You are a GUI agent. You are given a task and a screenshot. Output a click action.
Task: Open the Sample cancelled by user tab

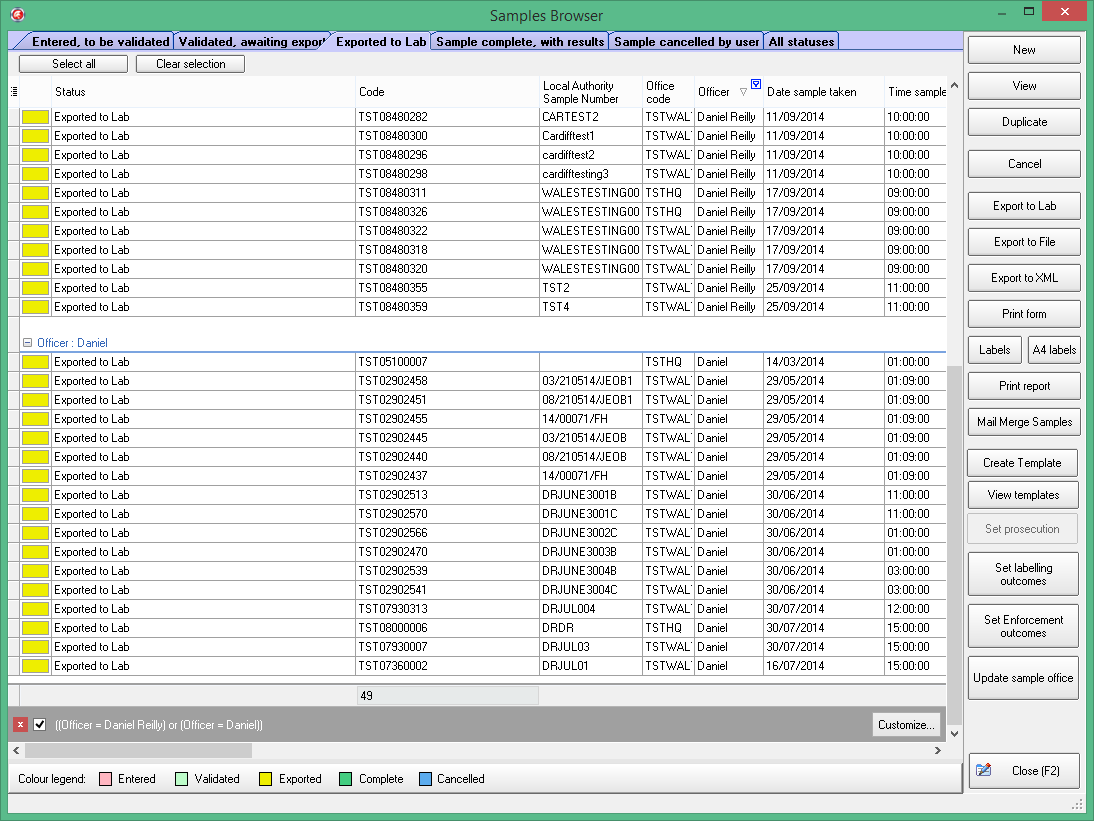click(x=687, y=42)
